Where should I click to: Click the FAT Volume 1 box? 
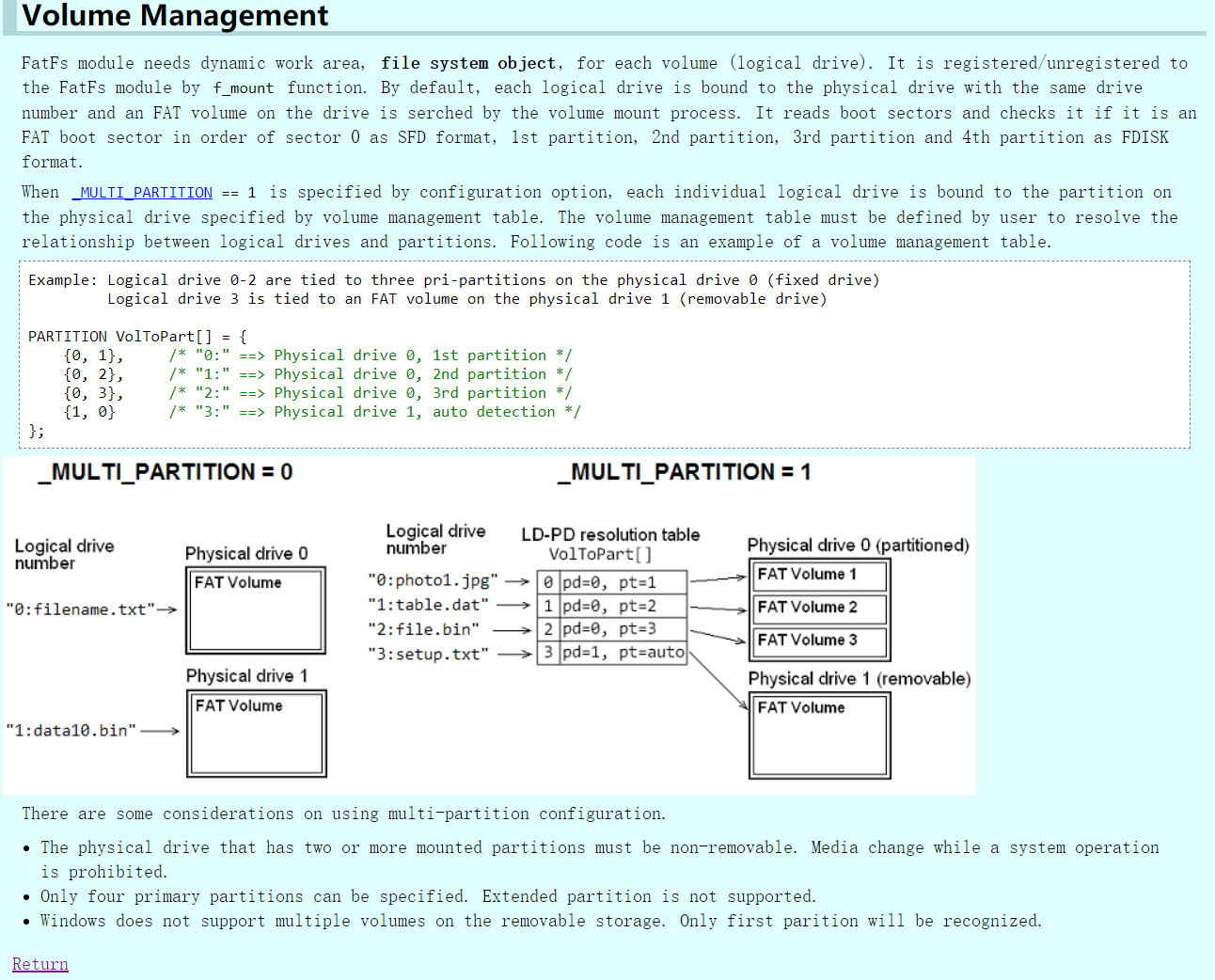(x=818, y=576)
